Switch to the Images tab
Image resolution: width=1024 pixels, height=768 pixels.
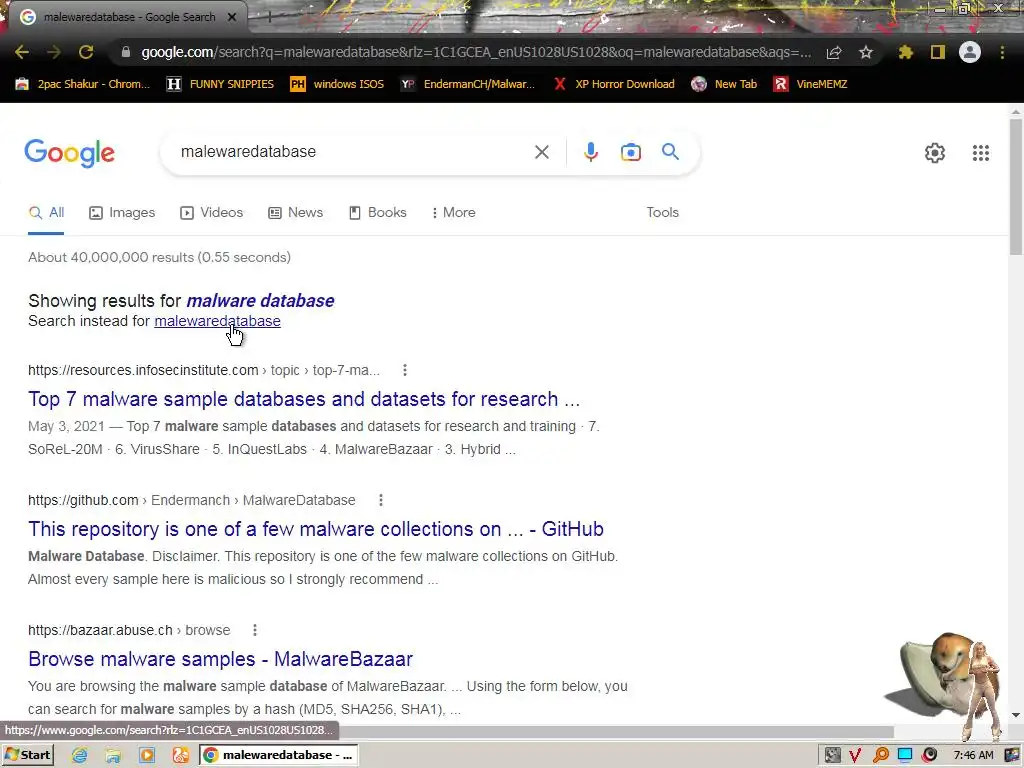click(x=122, y=212)
